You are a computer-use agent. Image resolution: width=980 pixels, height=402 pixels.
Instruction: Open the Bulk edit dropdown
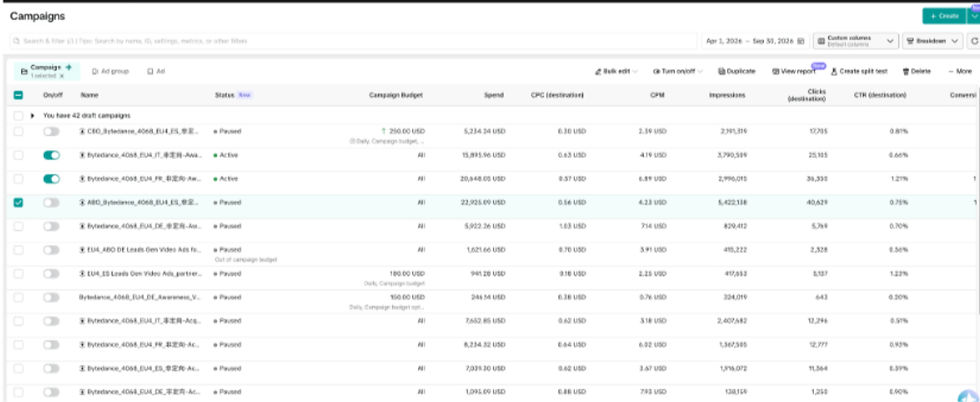[616, 71]
